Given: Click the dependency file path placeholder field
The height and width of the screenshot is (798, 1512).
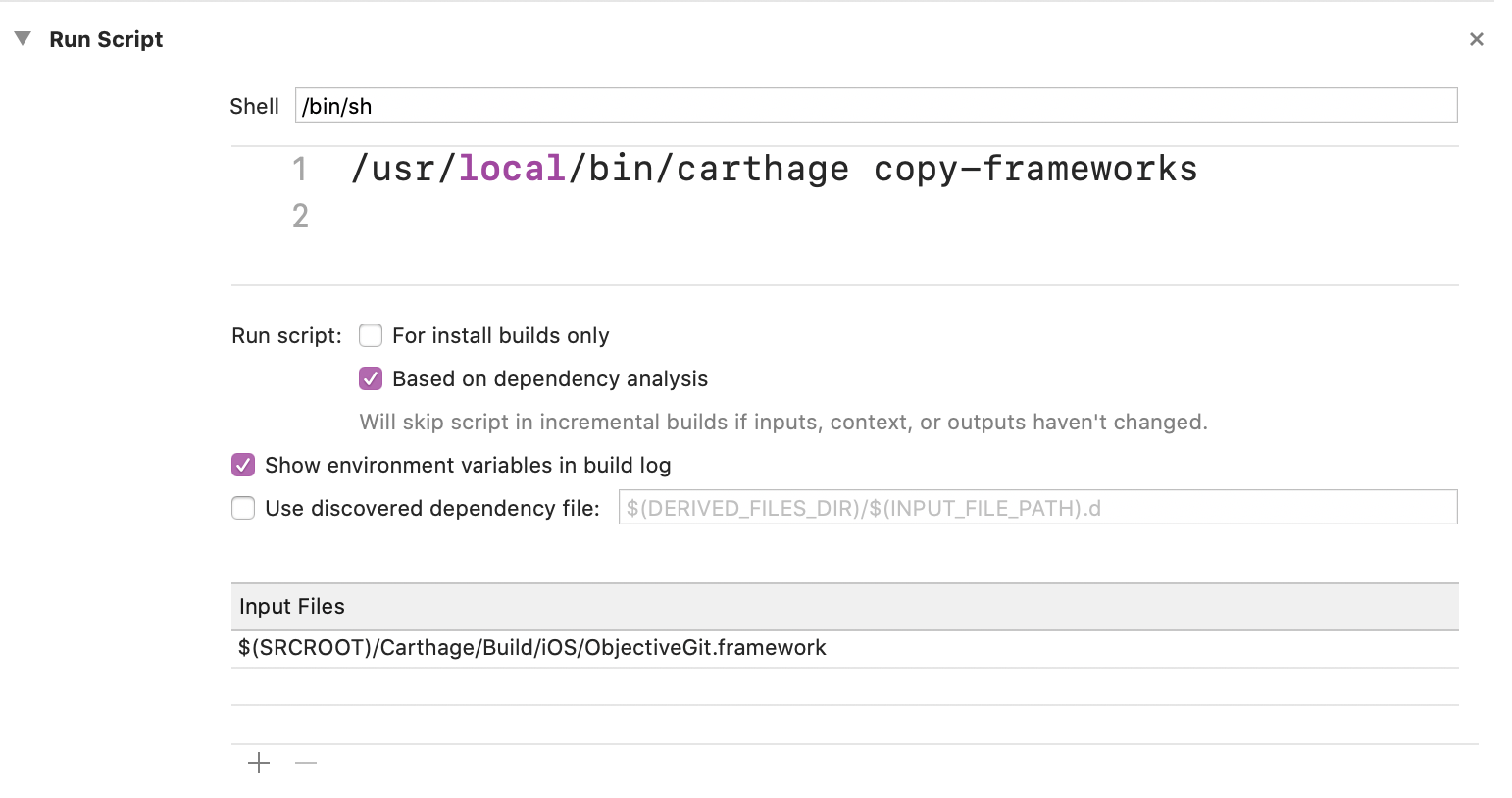Looking at the screenshot, I should click(x=1039, y=507).
